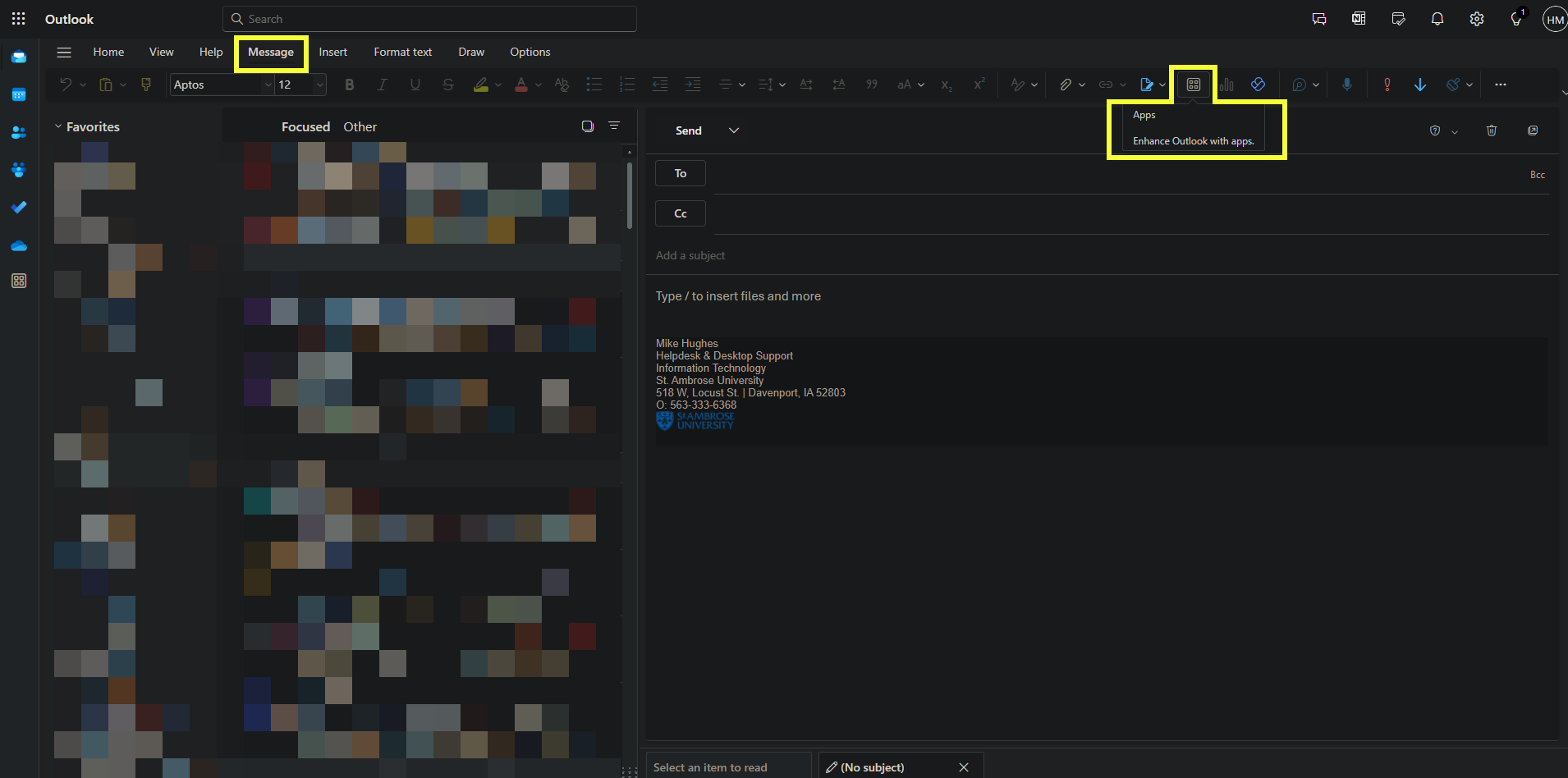Mark message as High importance
The height and width of the screenshot is (778, 1568).
pos(1387,85)
